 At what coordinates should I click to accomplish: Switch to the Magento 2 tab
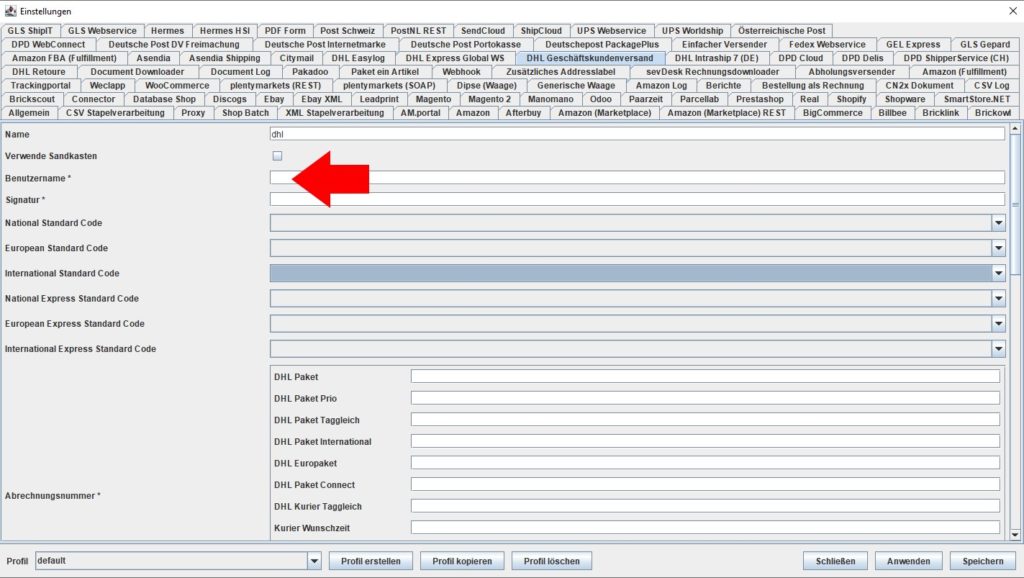click(x=489, y=99)
